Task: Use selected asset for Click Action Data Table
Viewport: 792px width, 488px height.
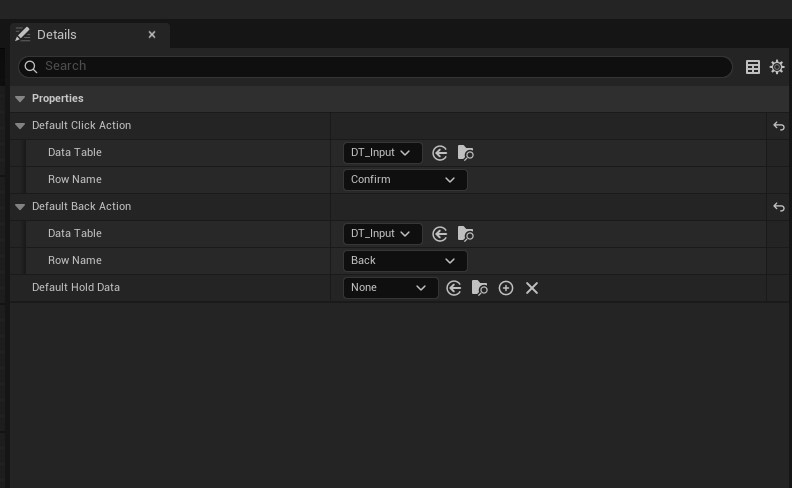Action: pos(439,153)
